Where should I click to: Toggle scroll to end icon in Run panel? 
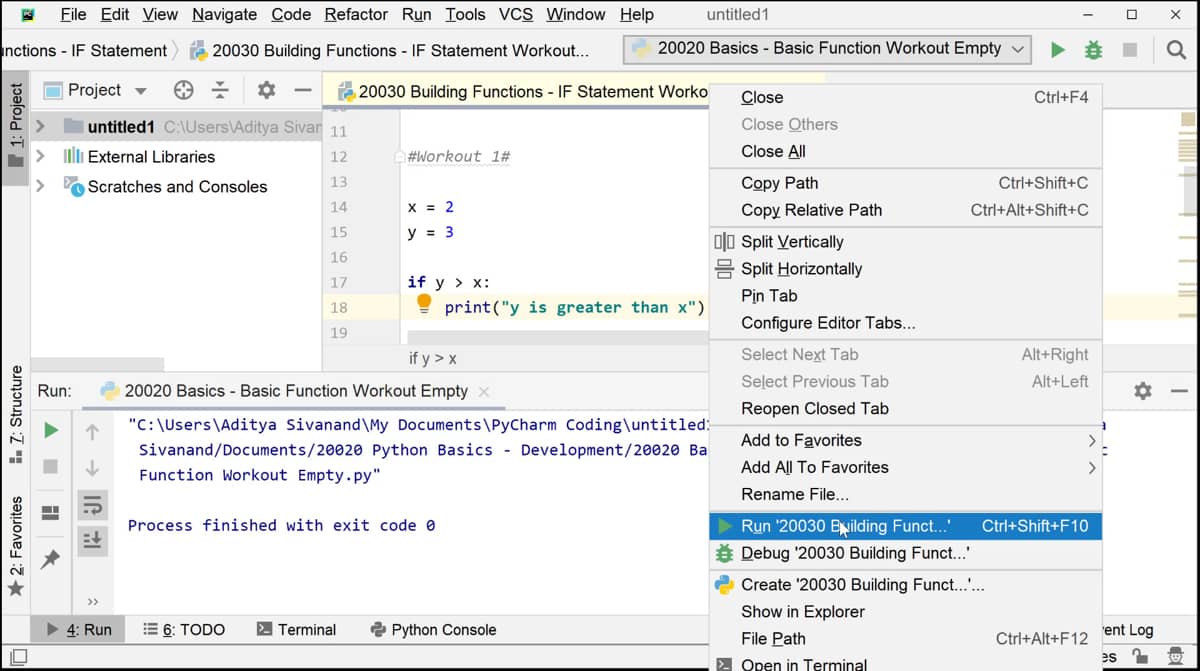92,539
